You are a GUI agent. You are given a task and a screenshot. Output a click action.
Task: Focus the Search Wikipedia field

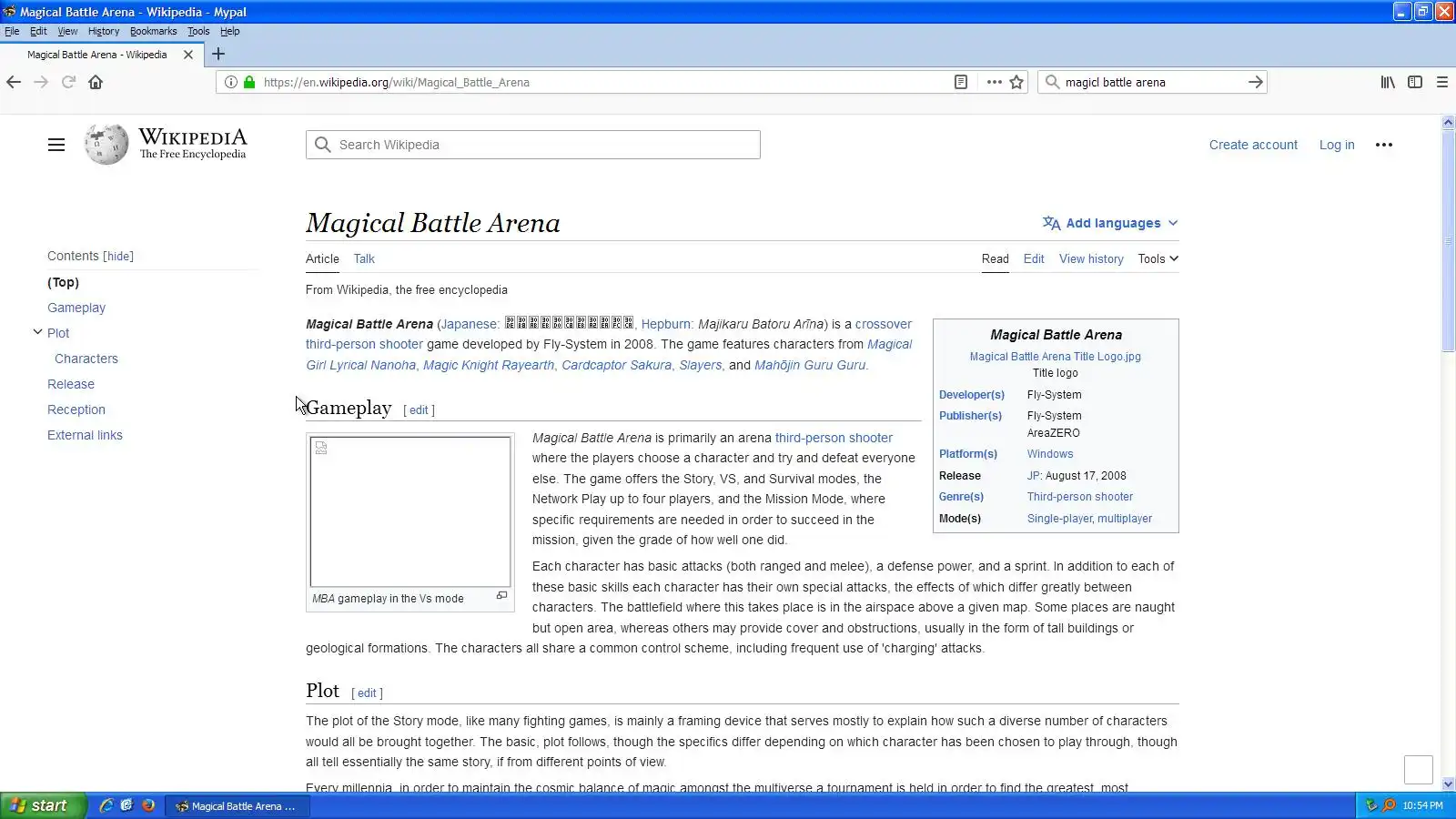533,145
